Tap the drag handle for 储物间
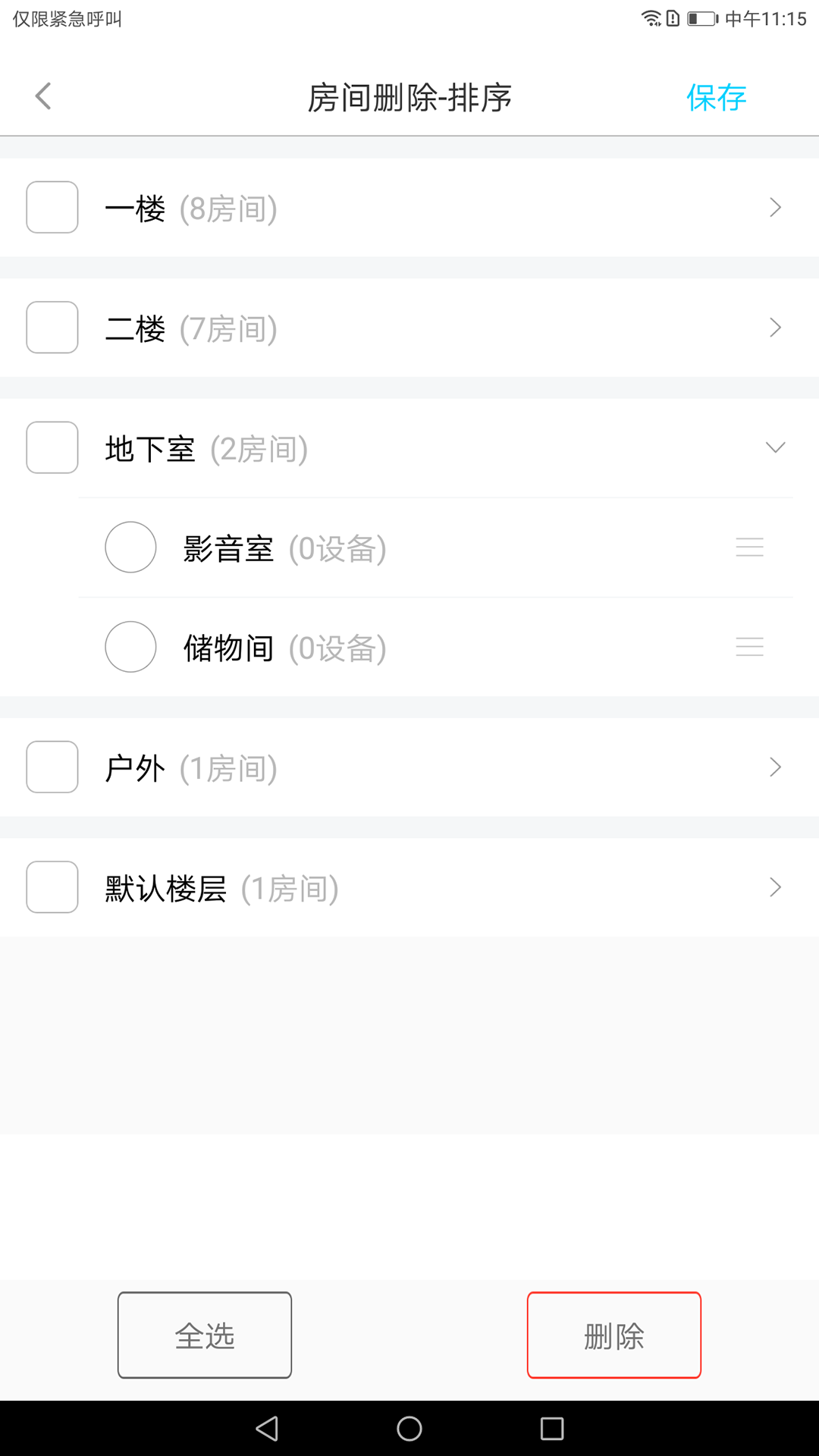This screenshot has width=819, height=1456. tap(749, 647)
